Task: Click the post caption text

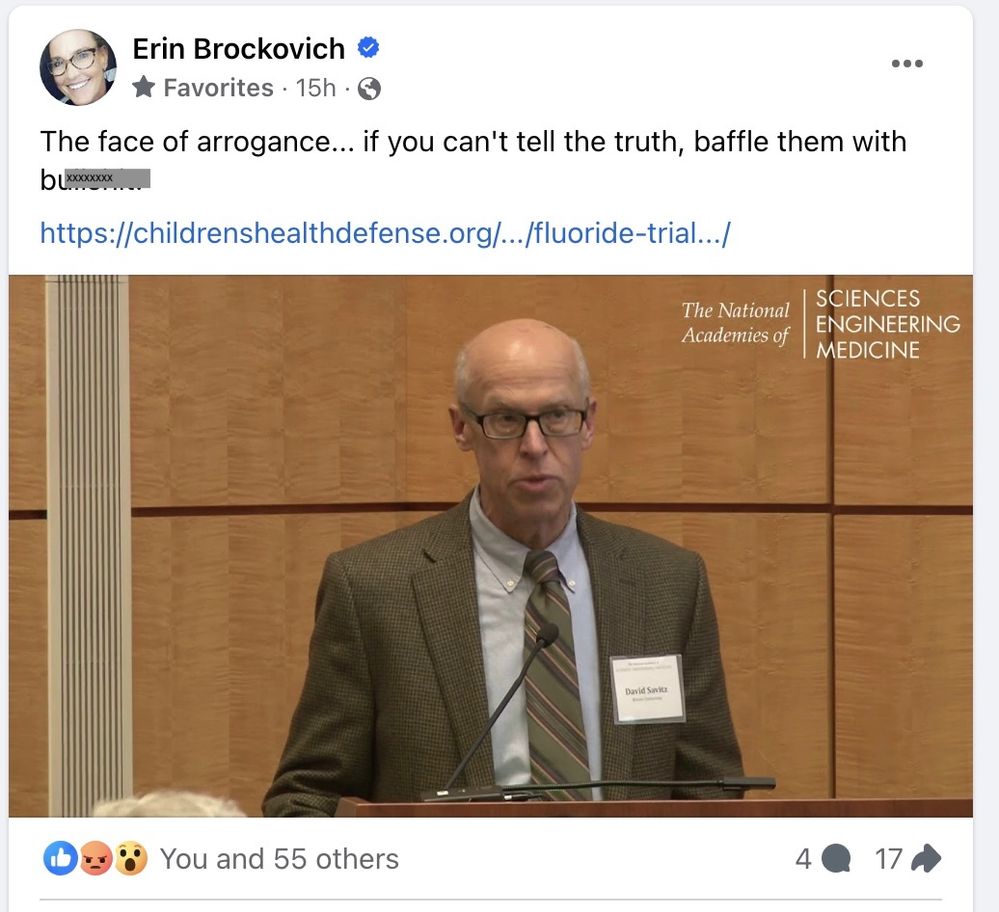Action: (x=473, y=159)
